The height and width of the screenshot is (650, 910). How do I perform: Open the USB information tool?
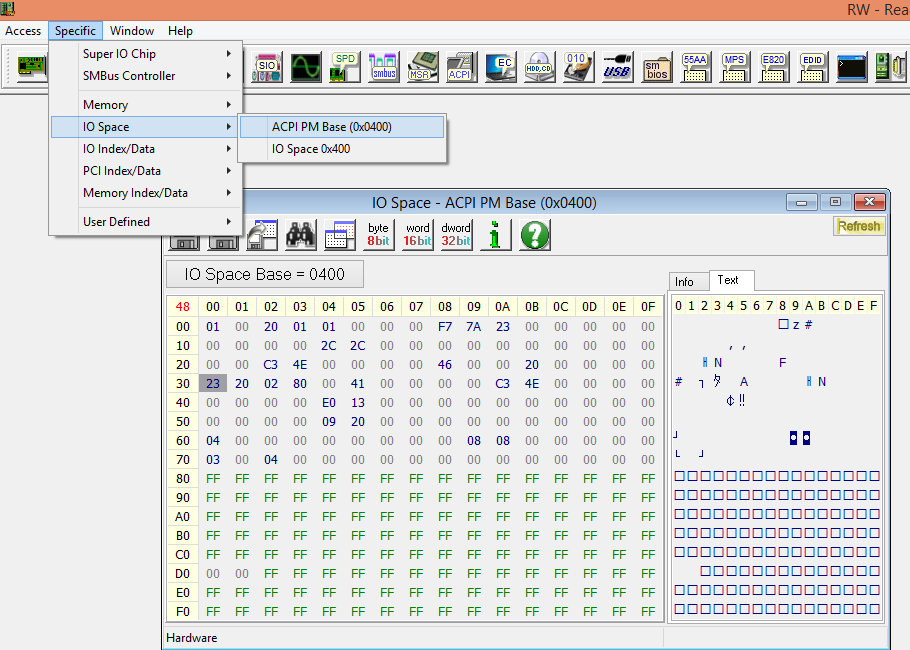[x=617, y=67]
